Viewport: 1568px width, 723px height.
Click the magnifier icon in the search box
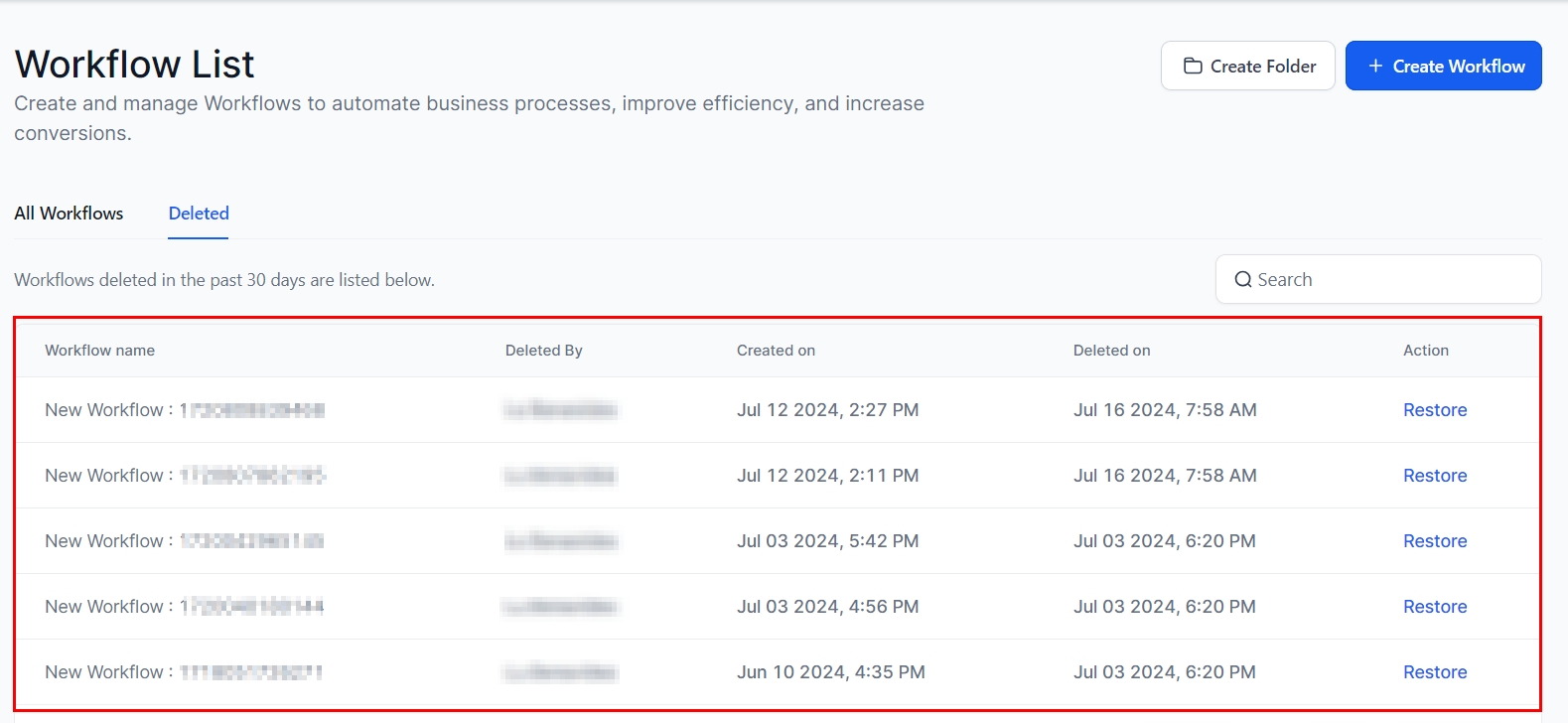coord(1242,280)
